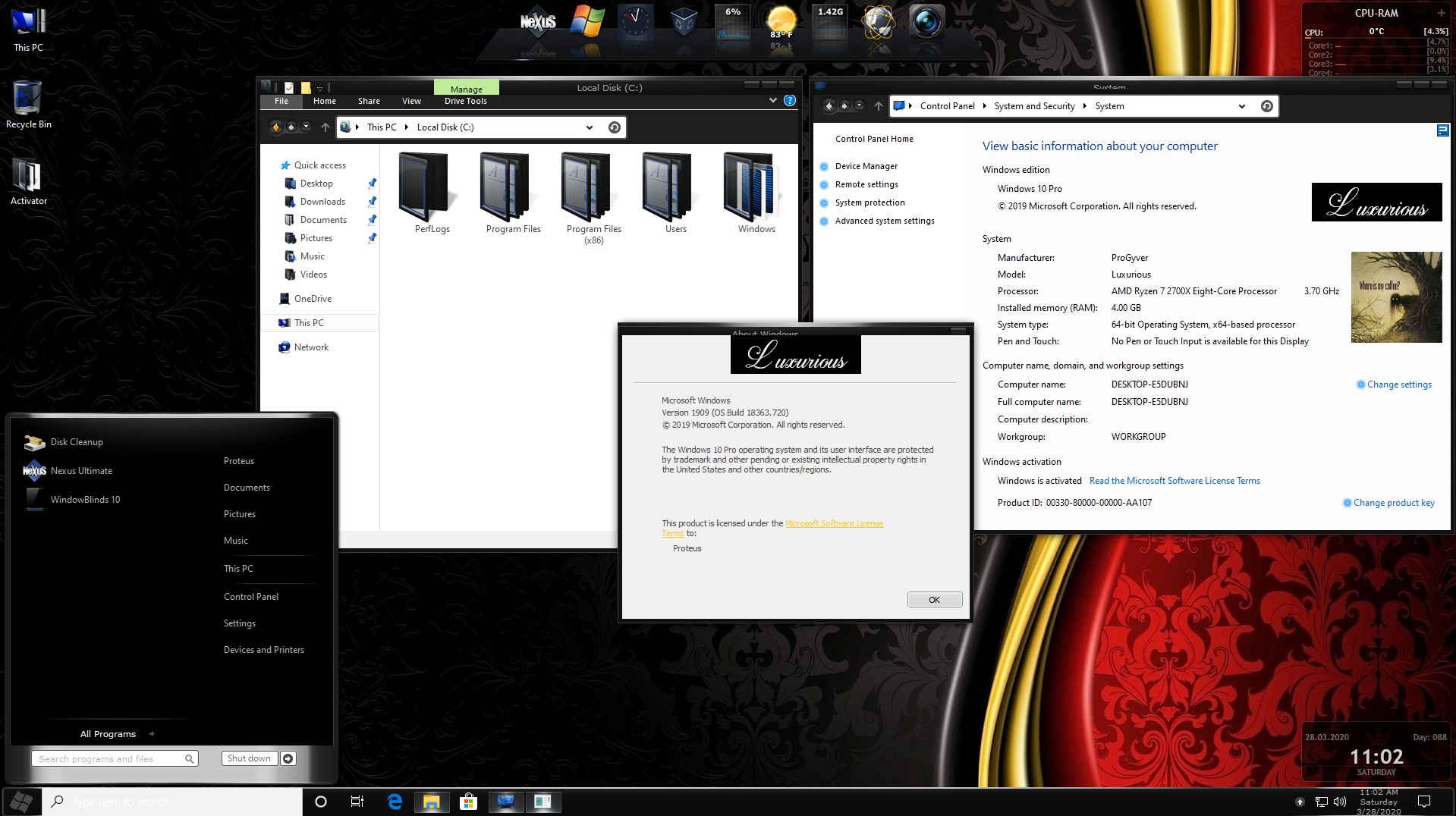The width and height of the screenshot is (1456, 816).
Task: Open shut down options arrow
Action: [288, 758]
